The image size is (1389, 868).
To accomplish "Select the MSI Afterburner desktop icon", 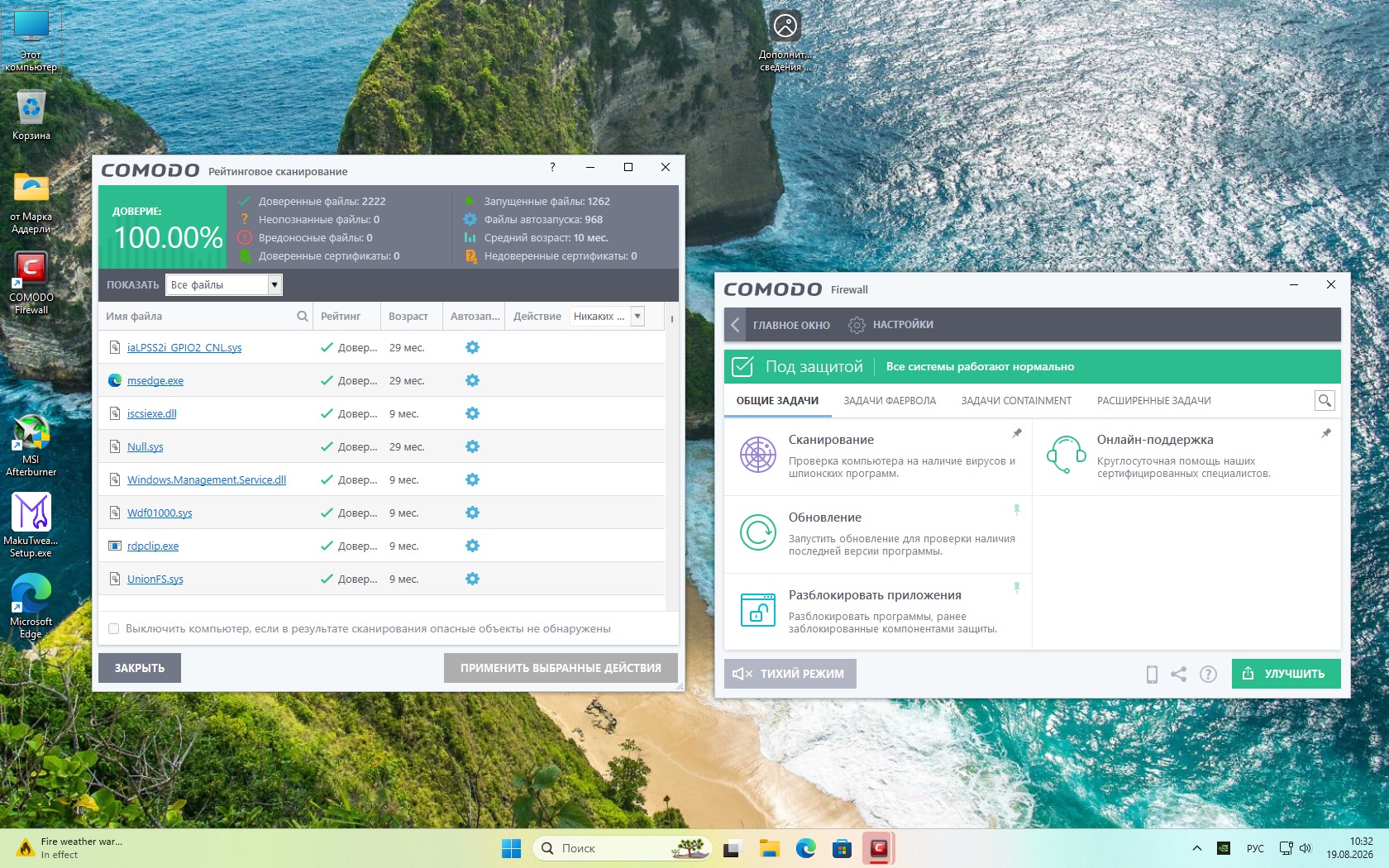I will (31, 446).
